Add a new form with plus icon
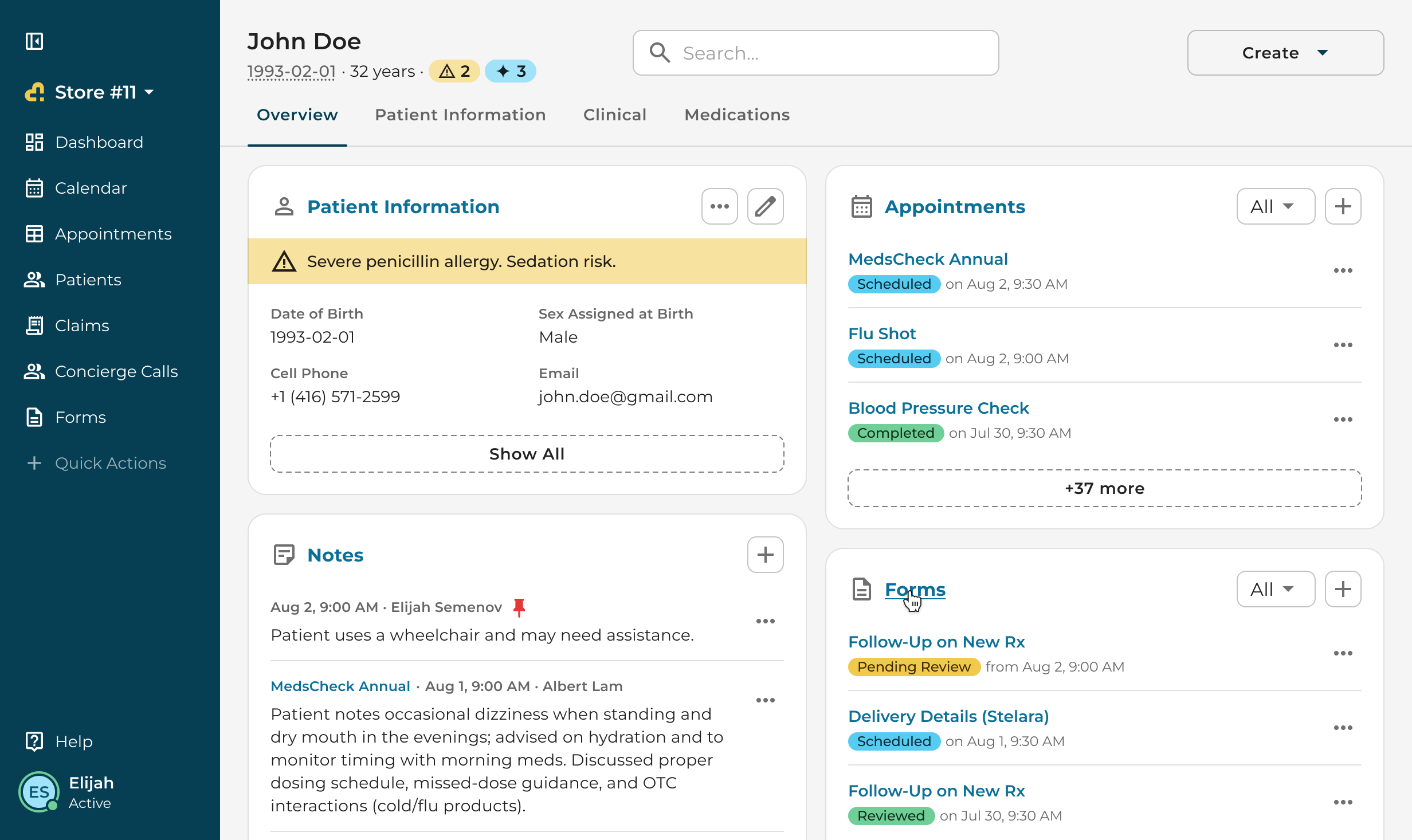This screenshot has width=1412, height=840. click(1343, 589)
